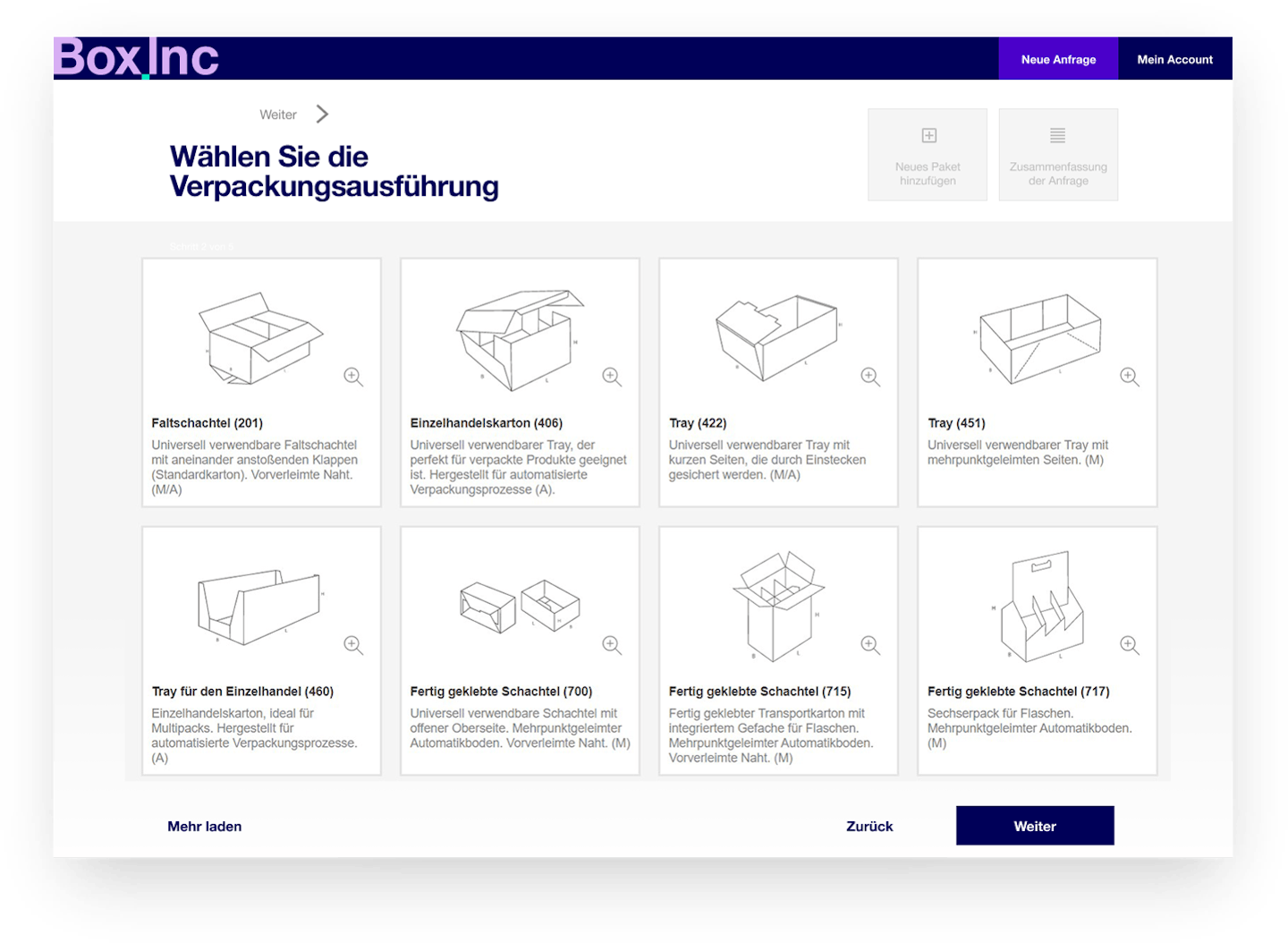Click the Tray für den Einzelhandel (460) title
Viewport: 1288px width, 943px height.
pos(242,692)
